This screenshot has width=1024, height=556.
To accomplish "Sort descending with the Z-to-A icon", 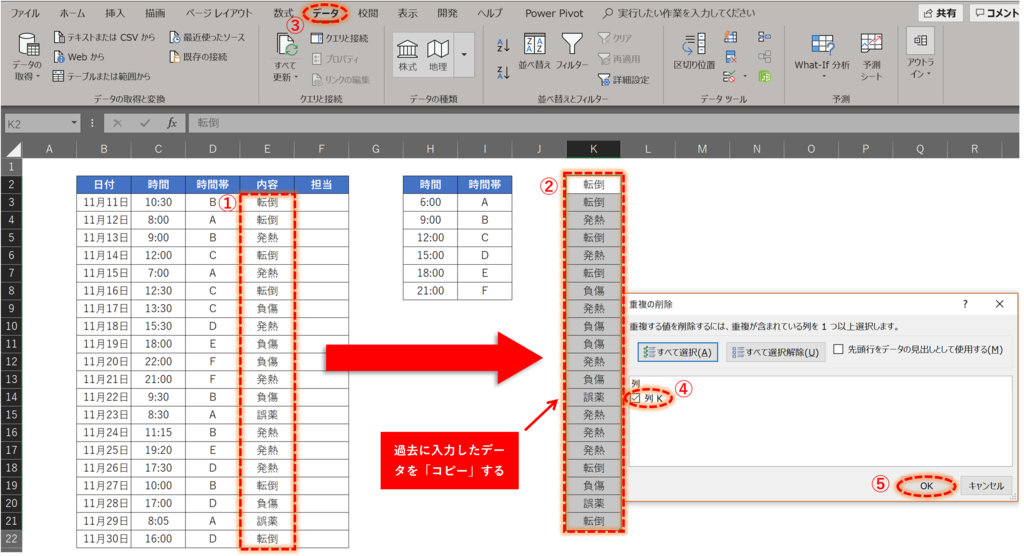I will pyautogui.click(x=503, y=73).
